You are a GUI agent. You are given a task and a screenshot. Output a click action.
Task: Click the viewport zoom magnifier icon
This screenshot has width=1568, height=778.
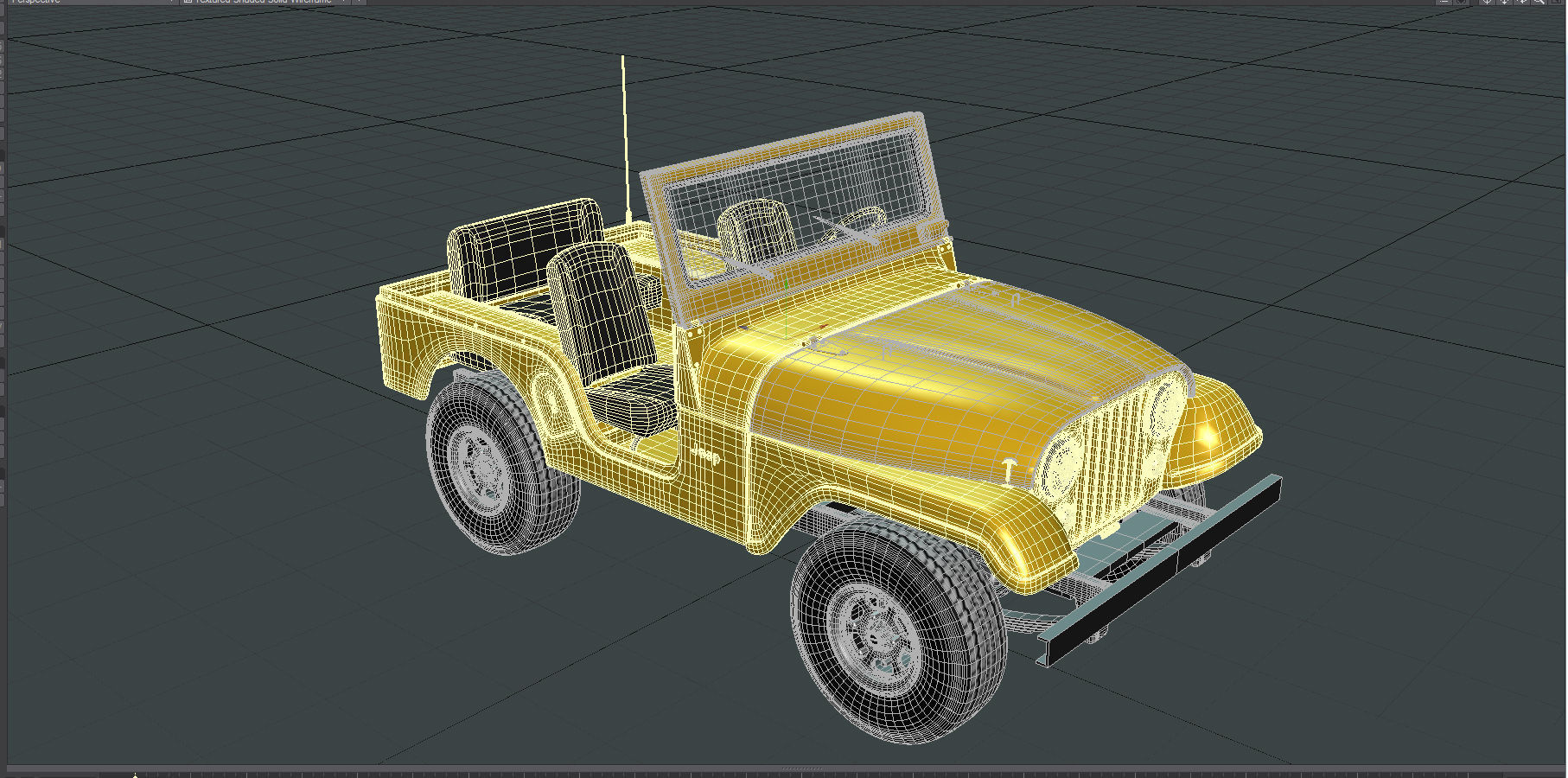click(1539, 2)
